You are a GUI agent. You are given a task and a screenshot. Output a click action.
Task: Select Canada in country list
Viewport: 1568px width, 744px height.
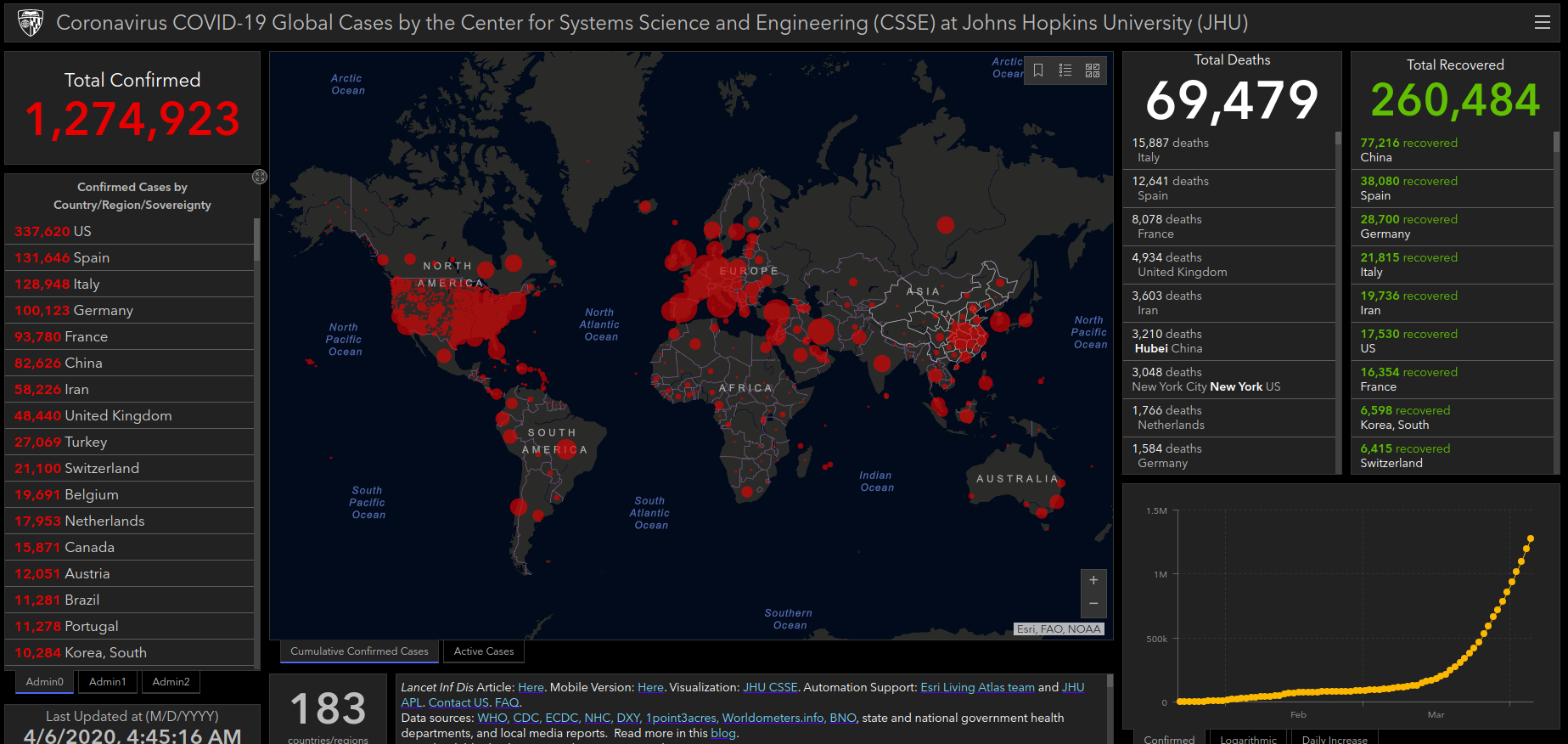click(x=129, y=547)
